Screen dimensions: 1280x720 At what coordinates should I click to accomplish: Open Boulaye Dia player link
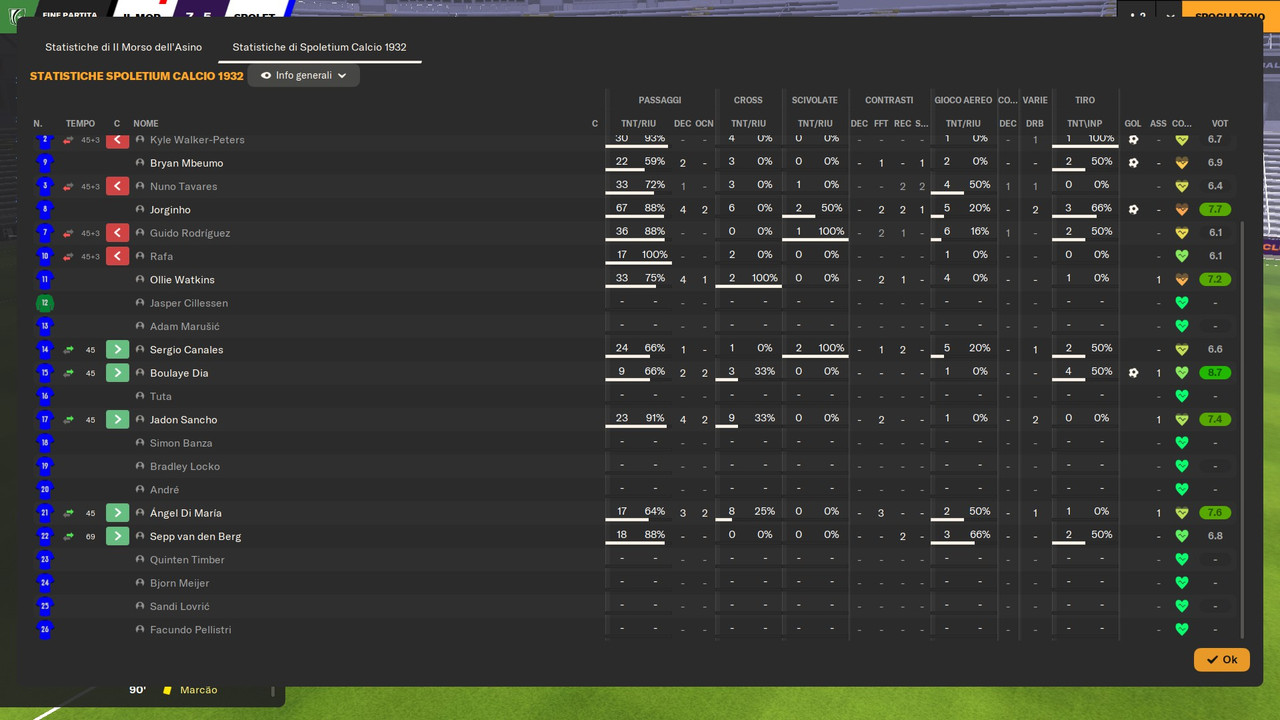click(x=179, y=373)
